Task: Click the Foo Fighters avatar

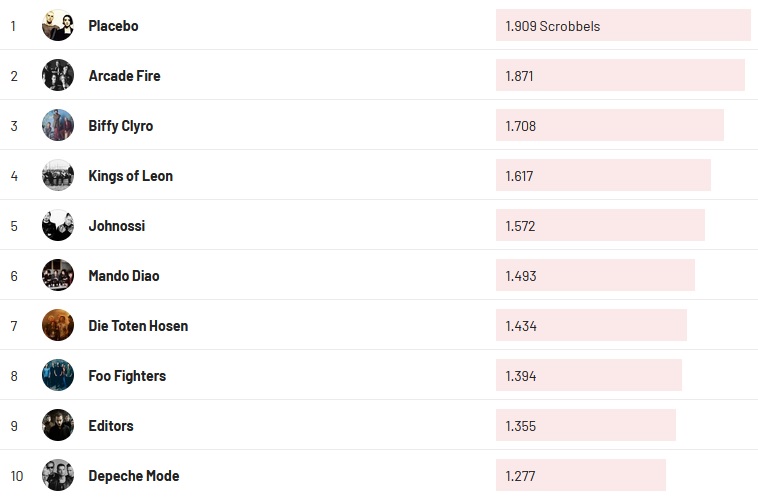Action: click(x=58, y=376)
